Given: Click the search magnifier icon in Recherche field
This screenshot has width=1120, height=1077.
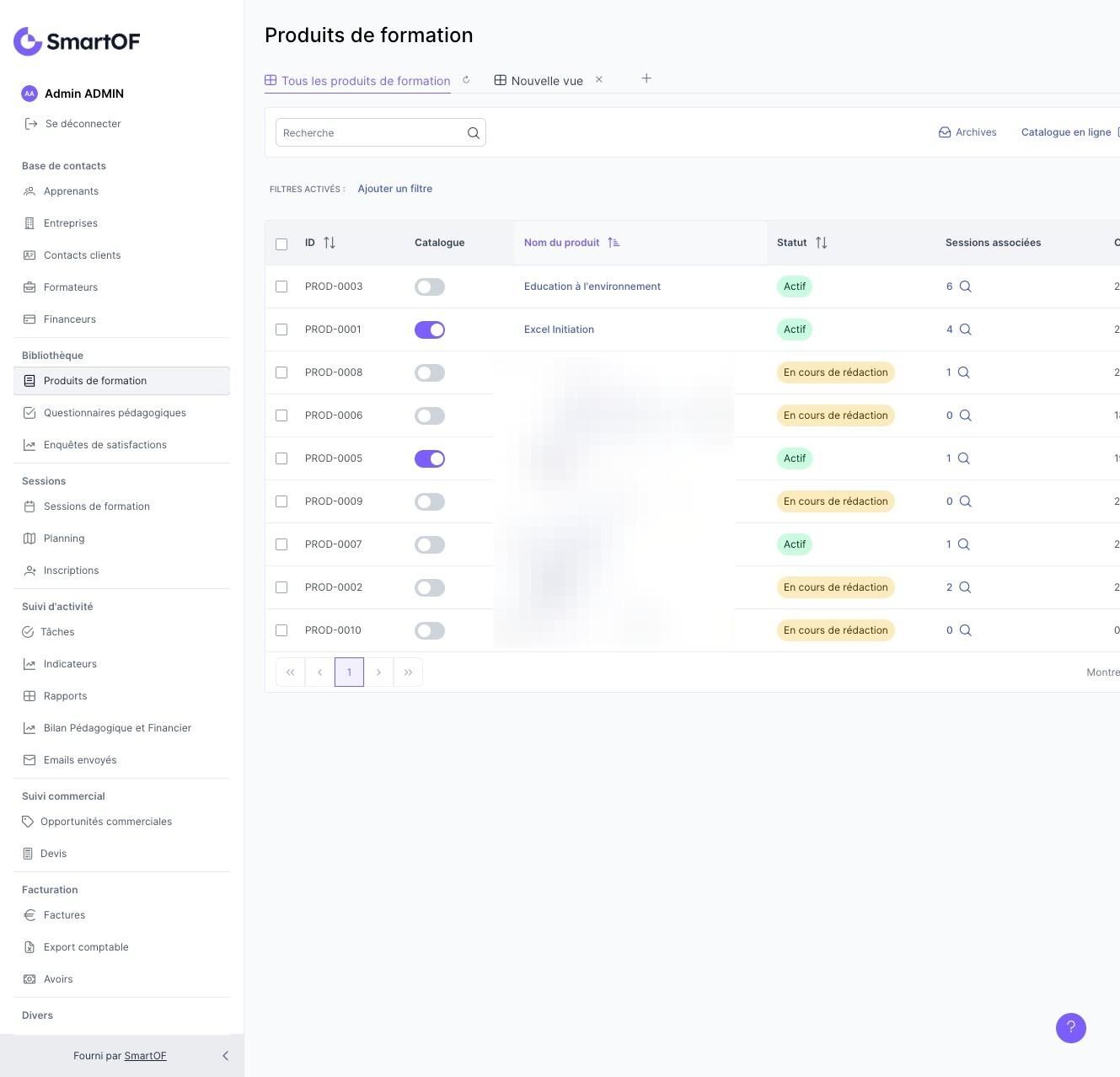Looking at the screenshot, I should point(474,133).
